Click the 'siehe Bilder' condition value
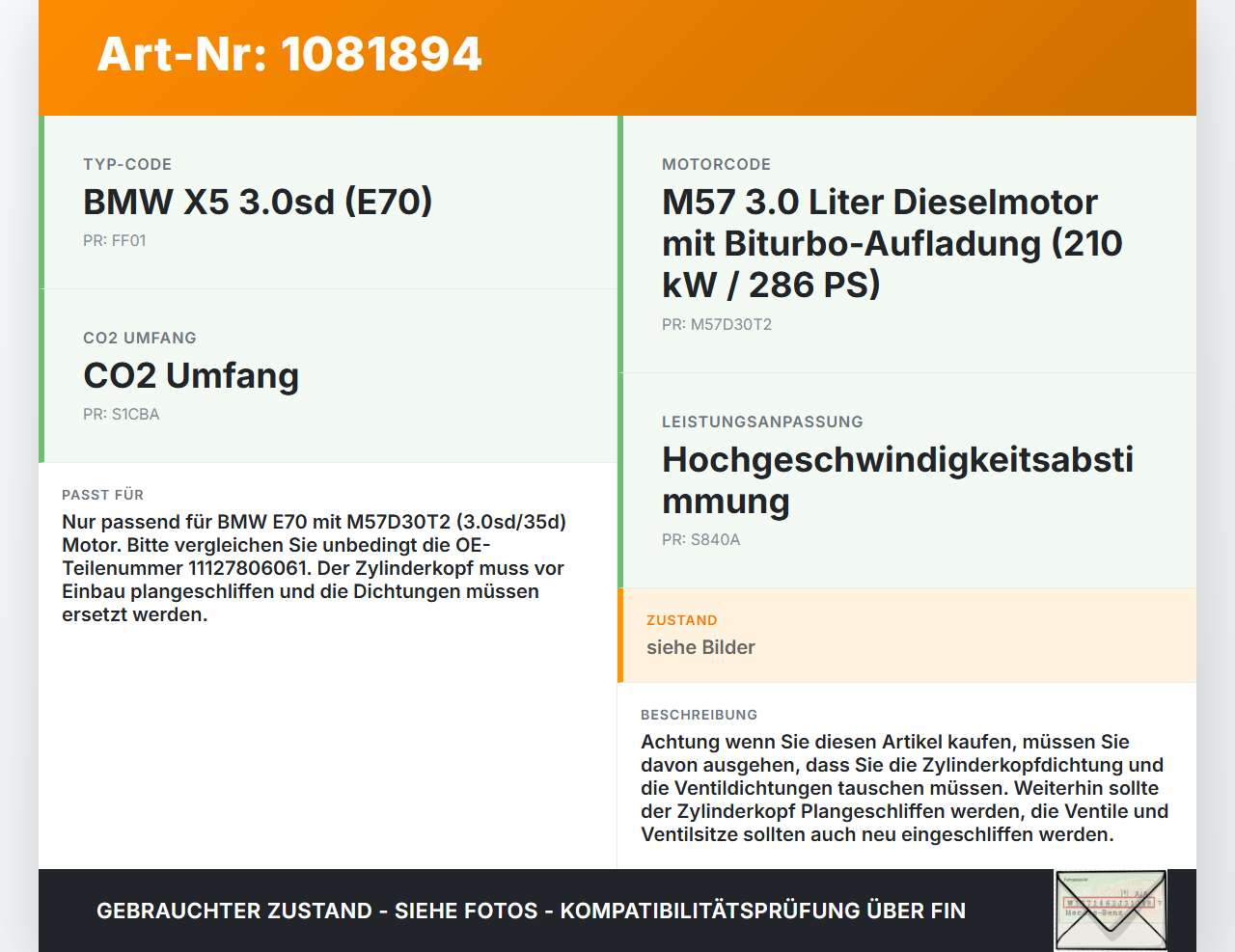The image size is (1235, 952). point(700,647)
